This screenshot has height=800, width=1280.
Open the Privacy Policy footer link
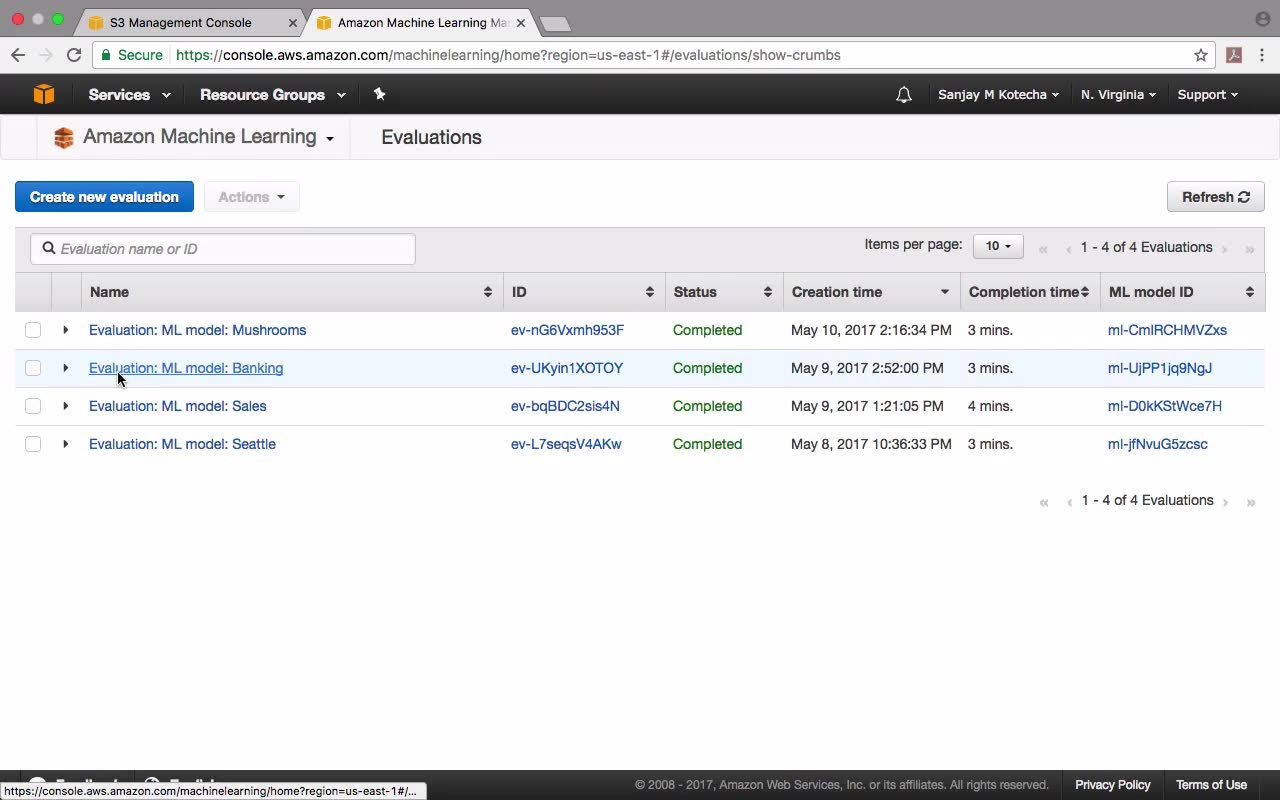(x=1113, y=785)
